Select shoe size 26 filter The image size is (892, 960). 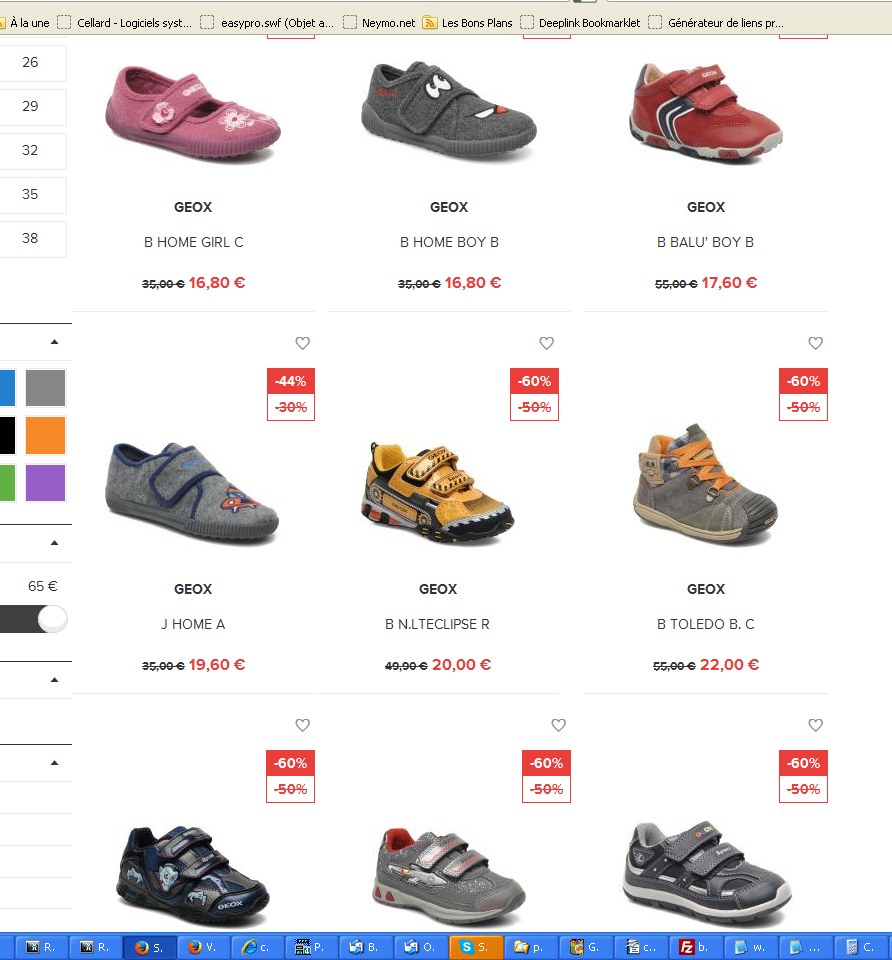tap(31, 62)
